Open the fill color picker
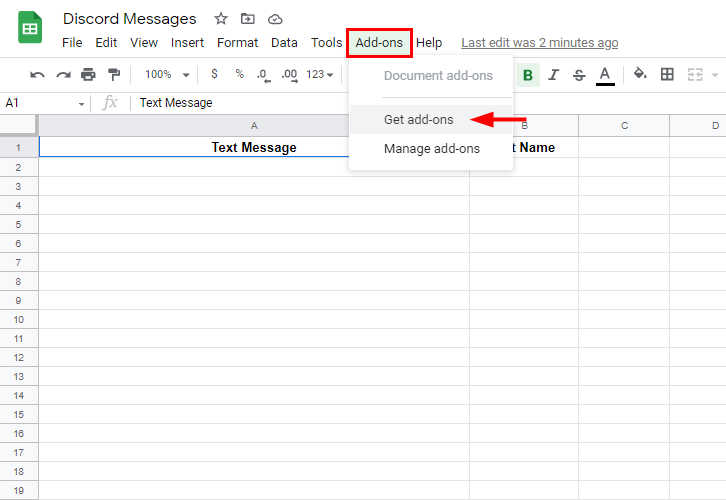726x500 pixels. [640, 74]
